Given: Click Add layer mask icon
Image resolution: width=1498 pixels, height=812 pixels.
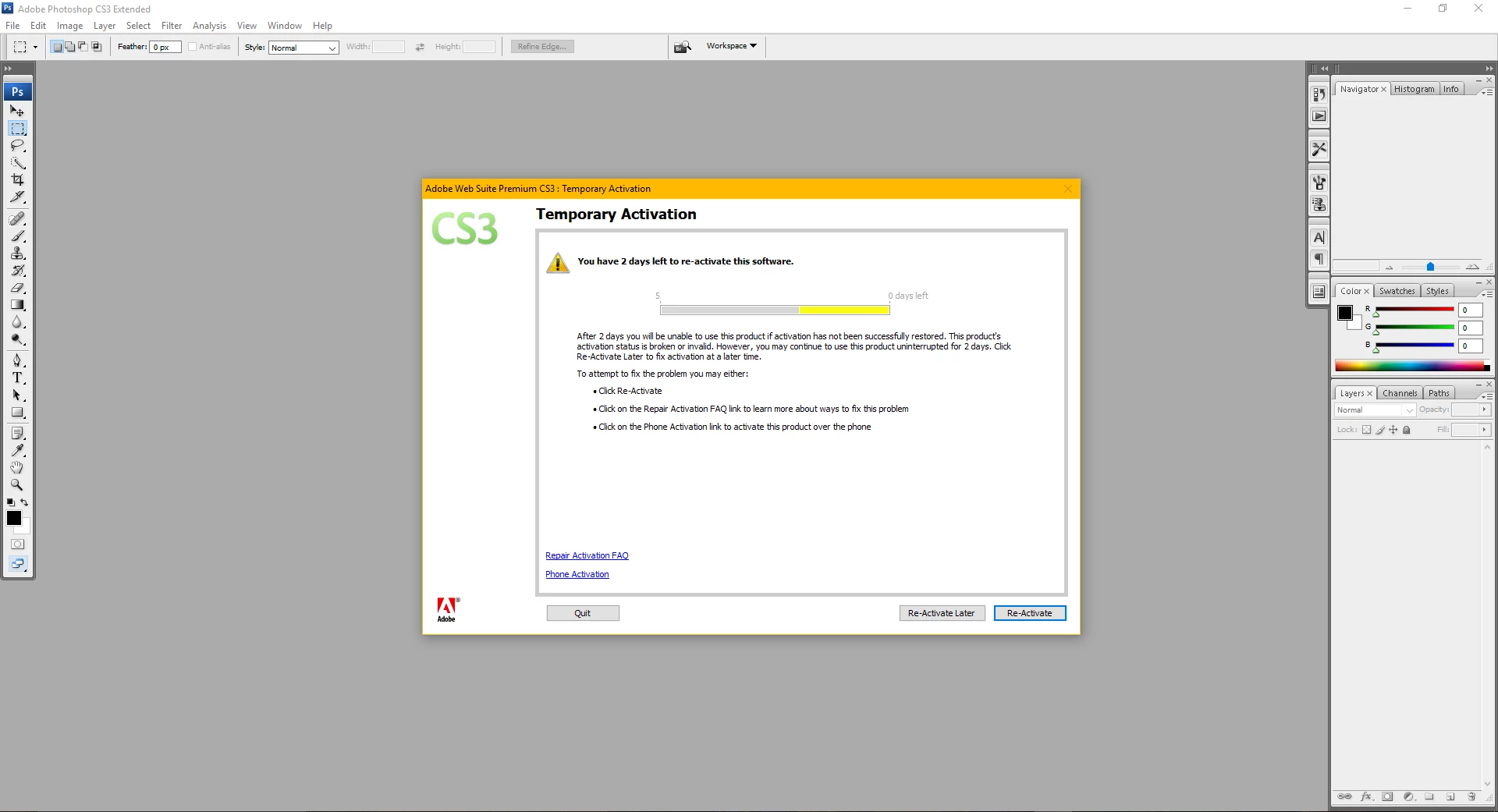Looking at the screenshot, I should click(x=1387, y=796).
